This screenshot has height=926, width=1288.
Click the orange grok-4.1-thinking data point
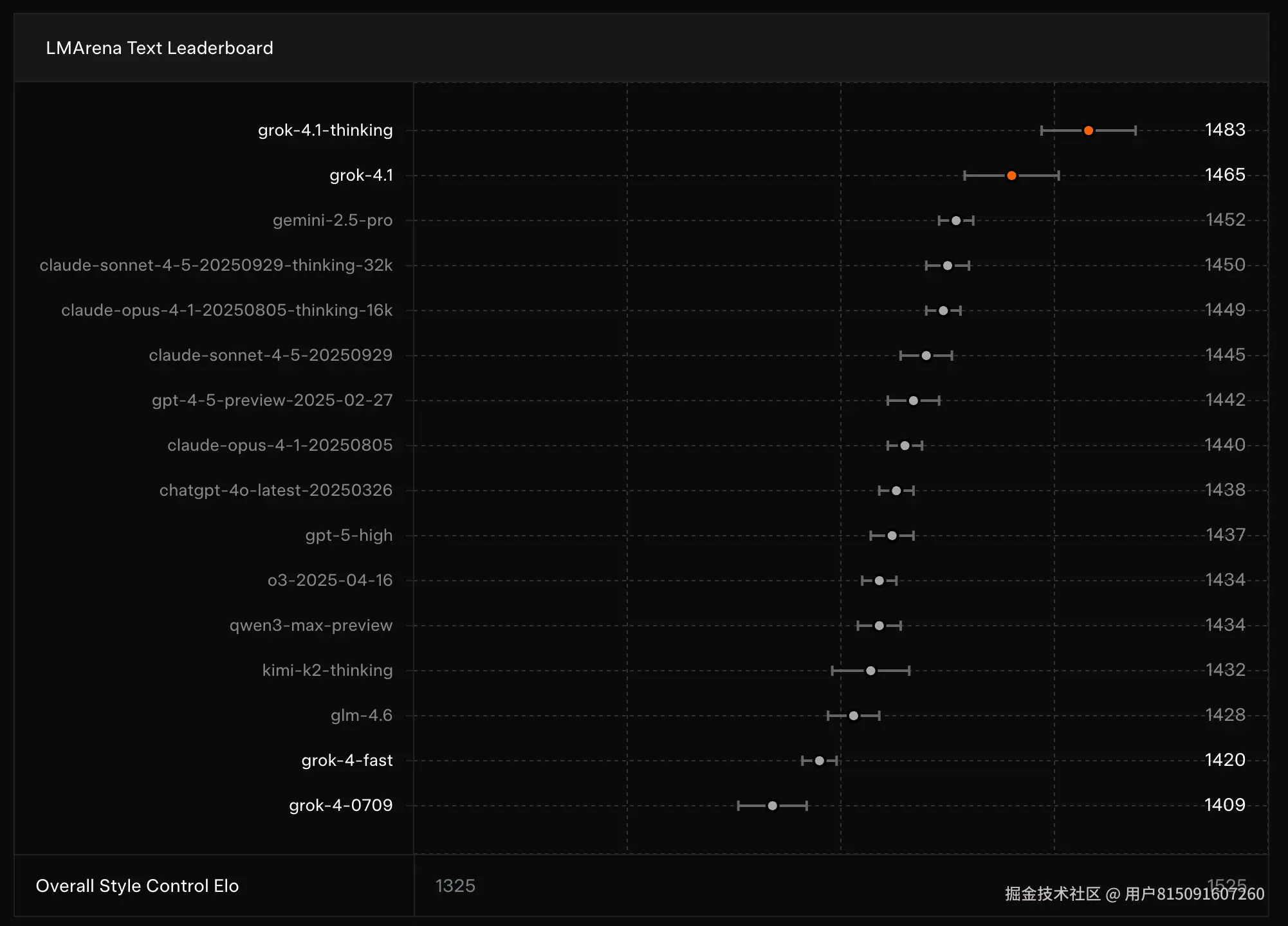(1088, 131)
